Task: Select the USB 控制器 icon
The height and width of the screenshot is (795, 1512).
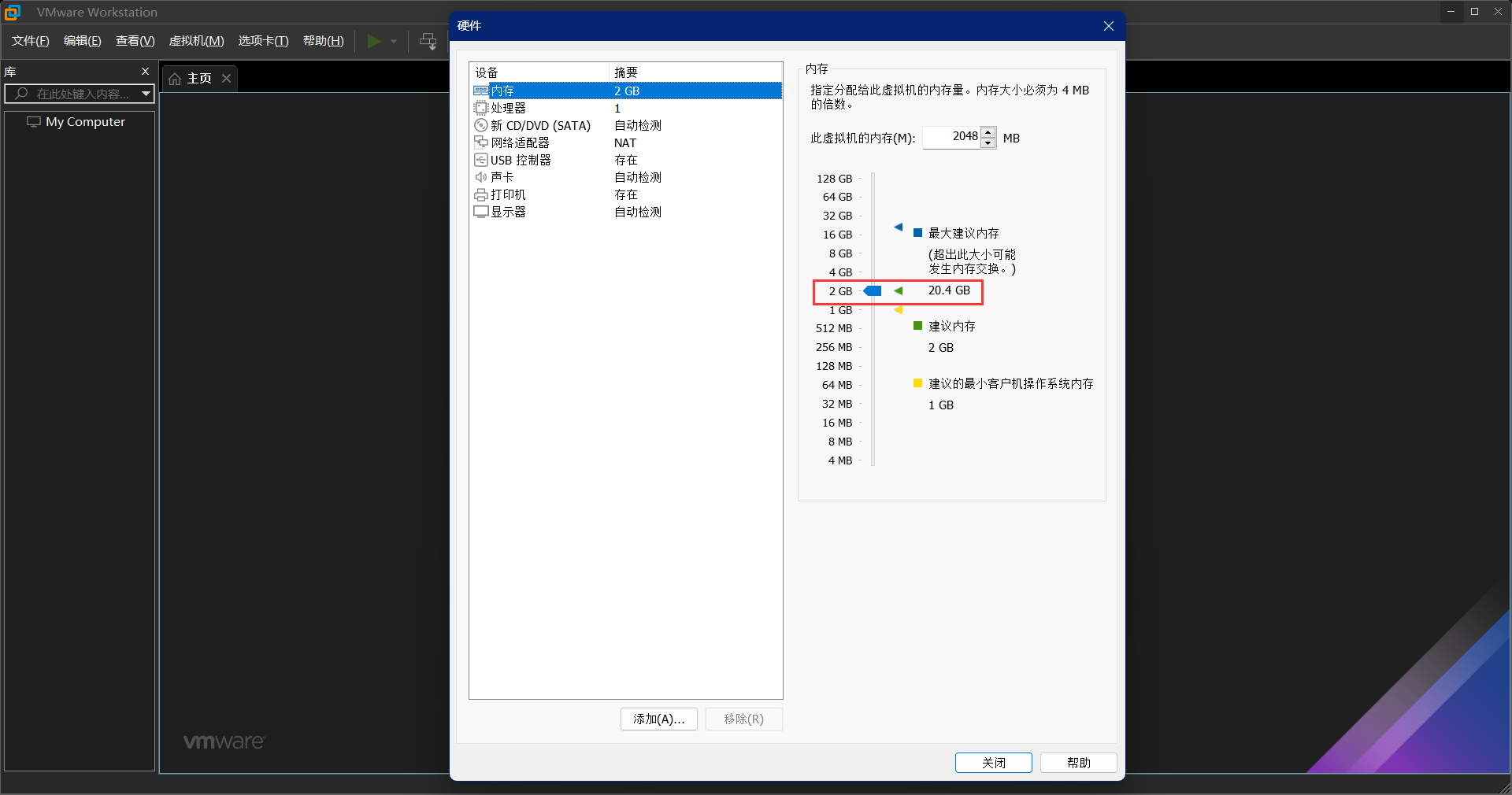Action: [x=480, y=161]
